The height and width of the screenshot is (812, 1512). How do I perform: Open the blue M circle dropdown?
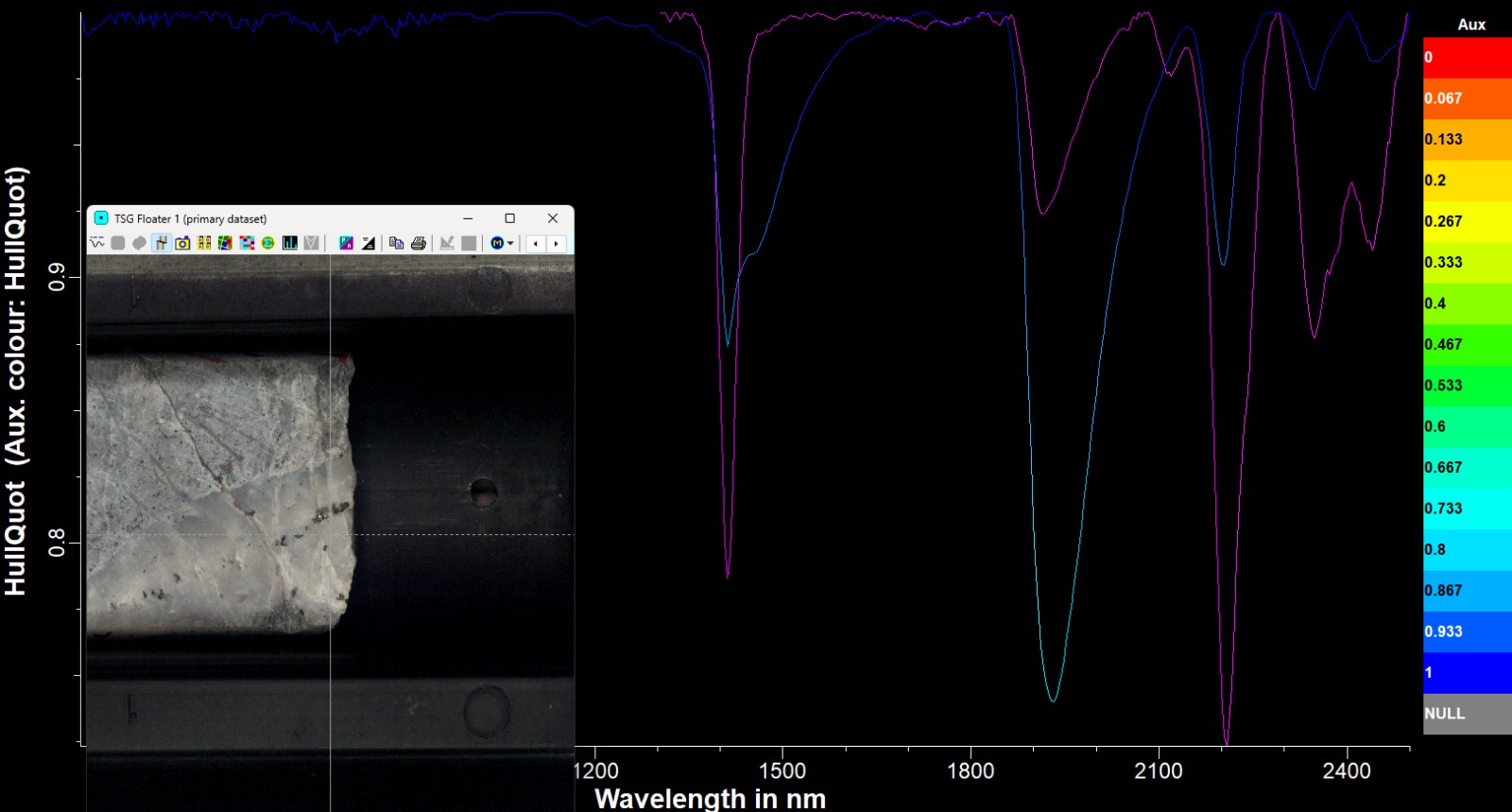click(502, 243)
